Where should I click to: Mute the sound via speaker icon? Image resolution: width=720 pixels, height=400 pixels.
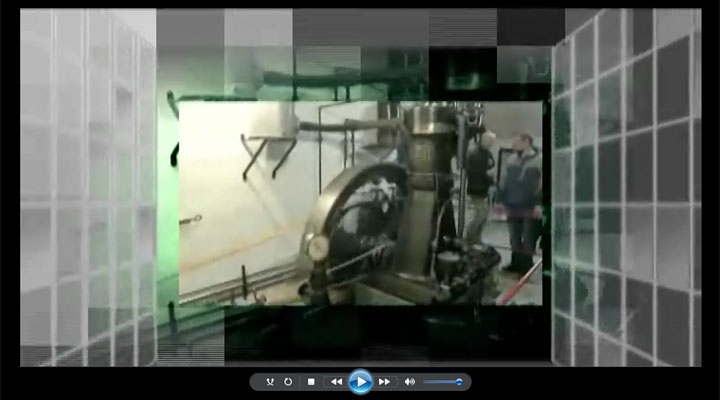tap(410, 382)
